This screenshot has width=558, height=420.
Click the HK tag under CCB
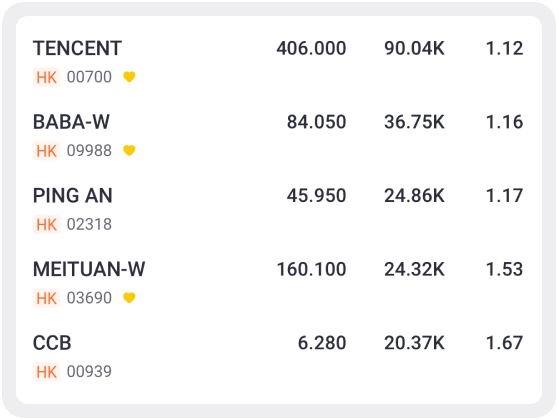click(x=46, y=372)
